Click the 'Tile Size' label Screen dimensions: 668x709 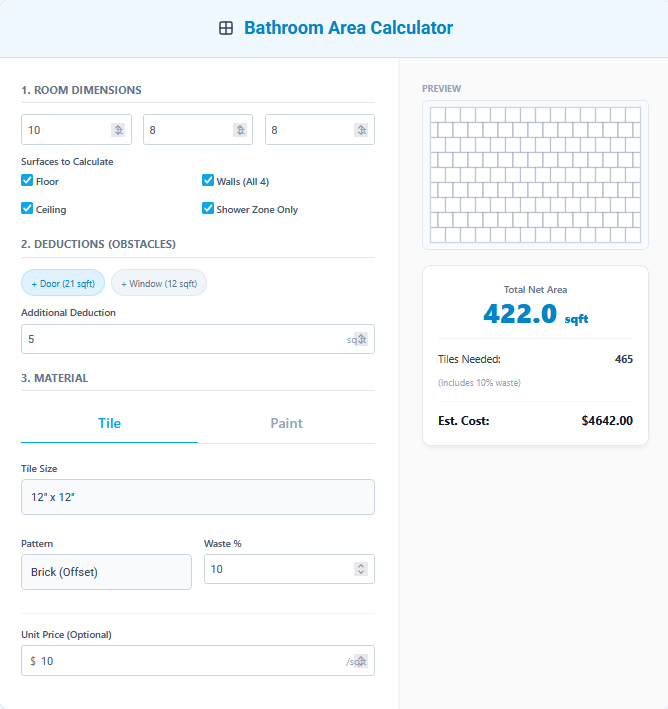tap(39, 469)
